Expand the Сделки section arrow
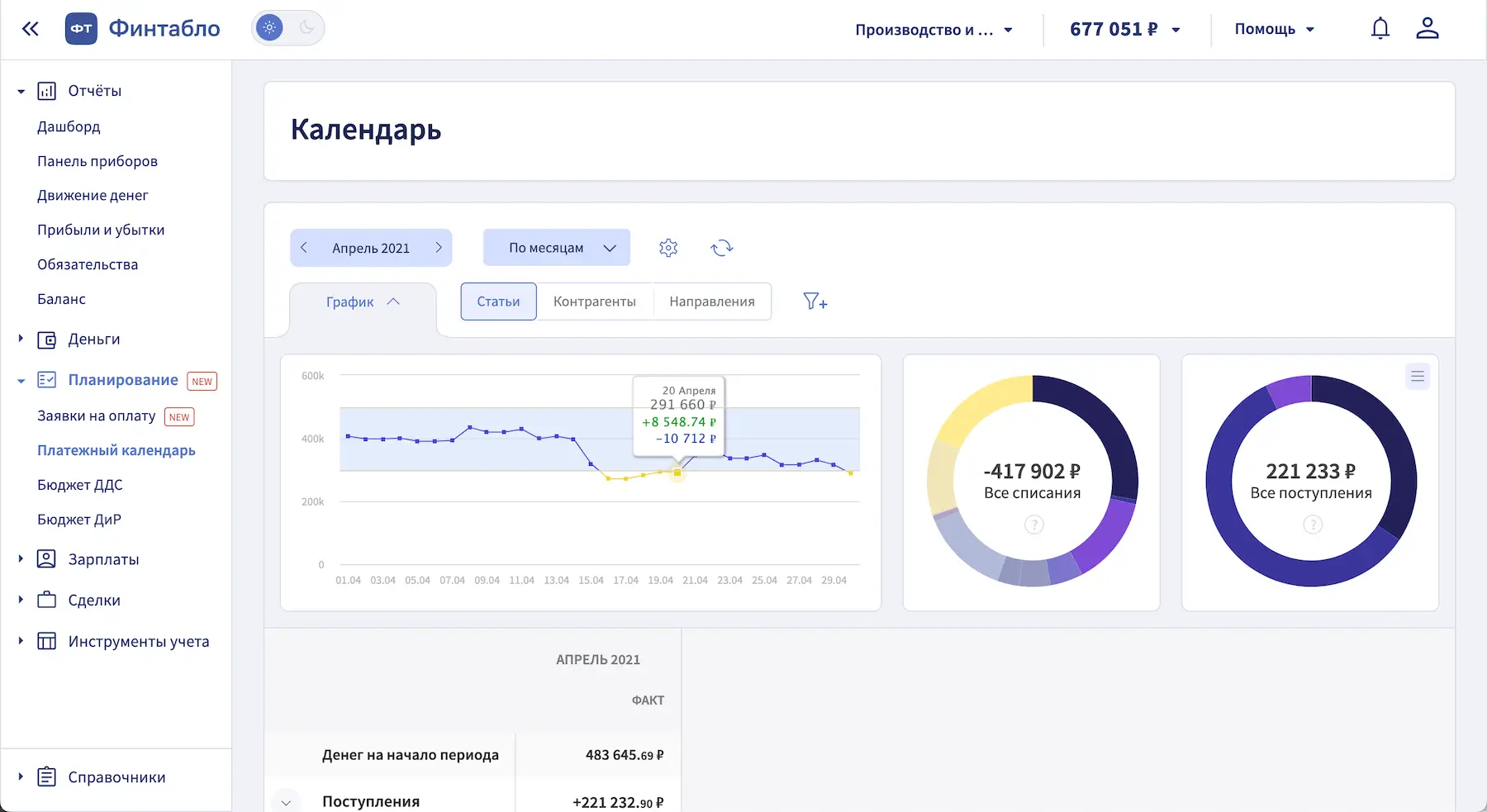 click(x=21, y=600)
